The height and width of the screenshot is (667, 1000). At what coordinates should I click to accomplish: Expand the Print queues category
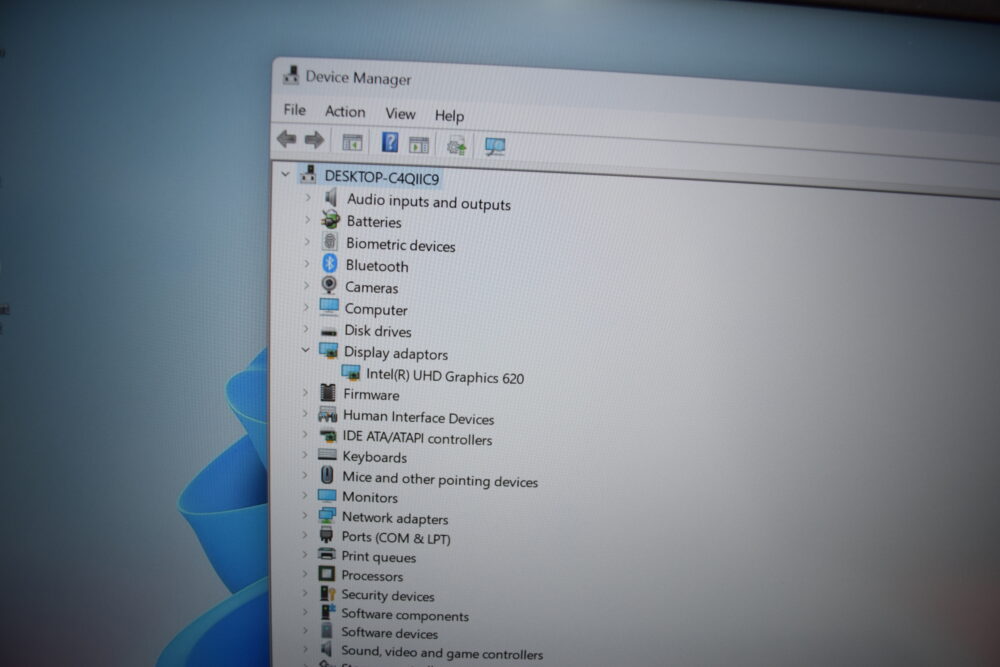(x=304, y=554)
